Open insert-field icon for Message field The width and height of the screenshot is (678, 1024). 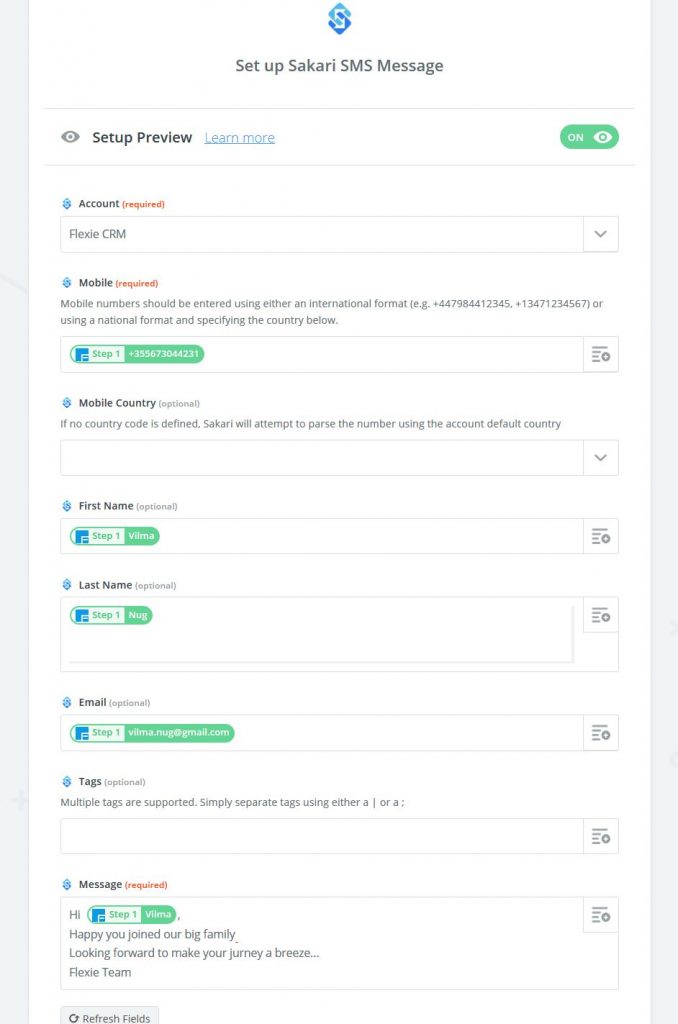coord(600,915)
